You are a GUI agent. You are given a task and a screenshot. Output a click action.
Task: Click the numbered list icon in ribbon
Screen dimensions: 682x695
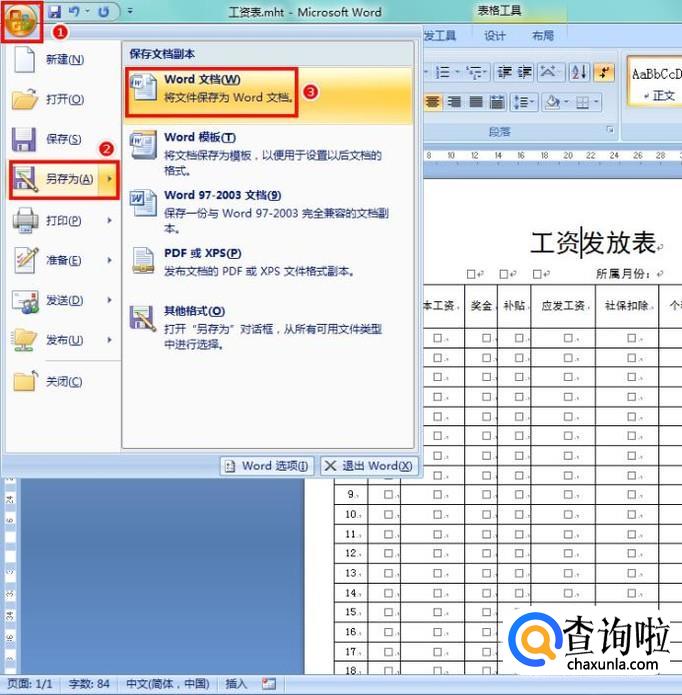pos(442,72)
